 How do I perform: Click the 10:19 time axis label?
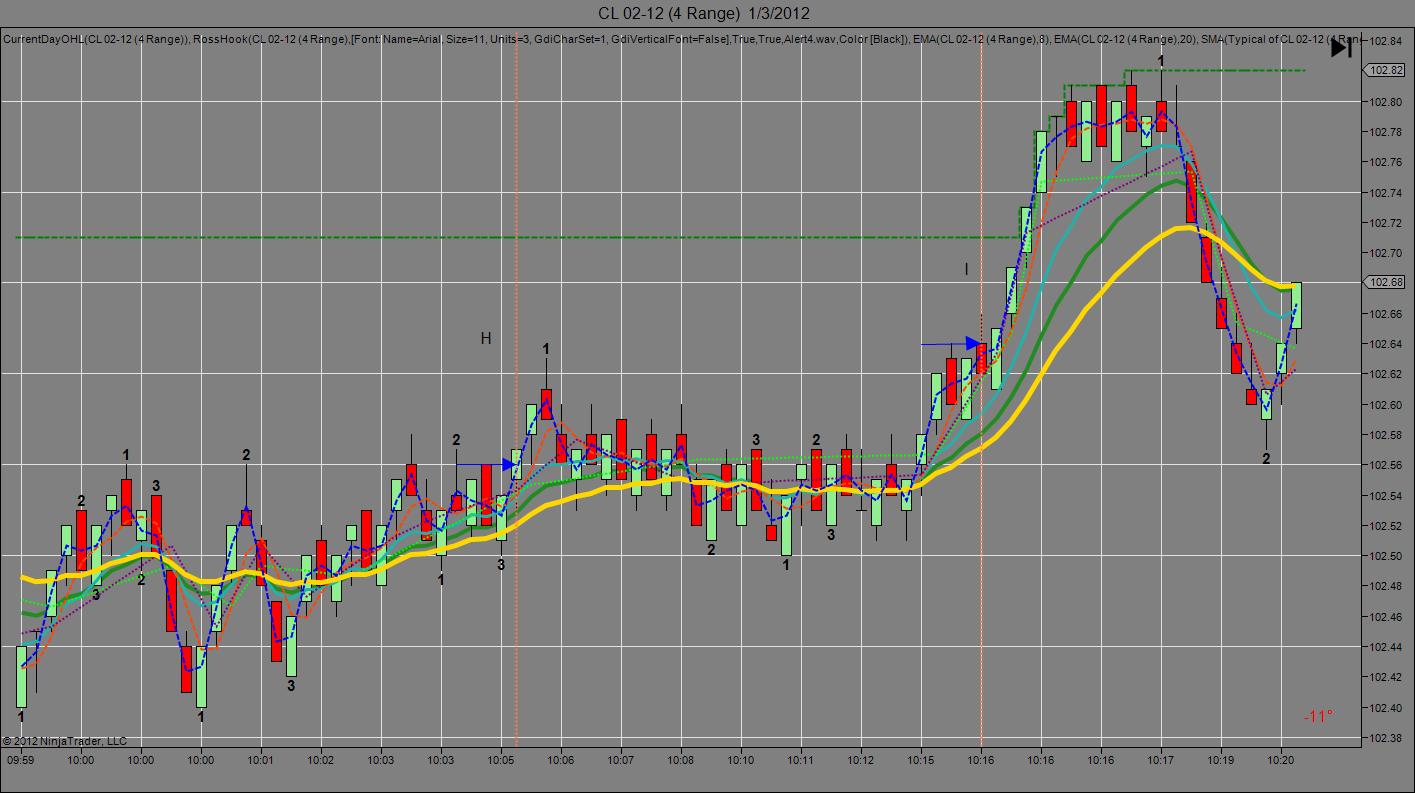coord(1221,760)
